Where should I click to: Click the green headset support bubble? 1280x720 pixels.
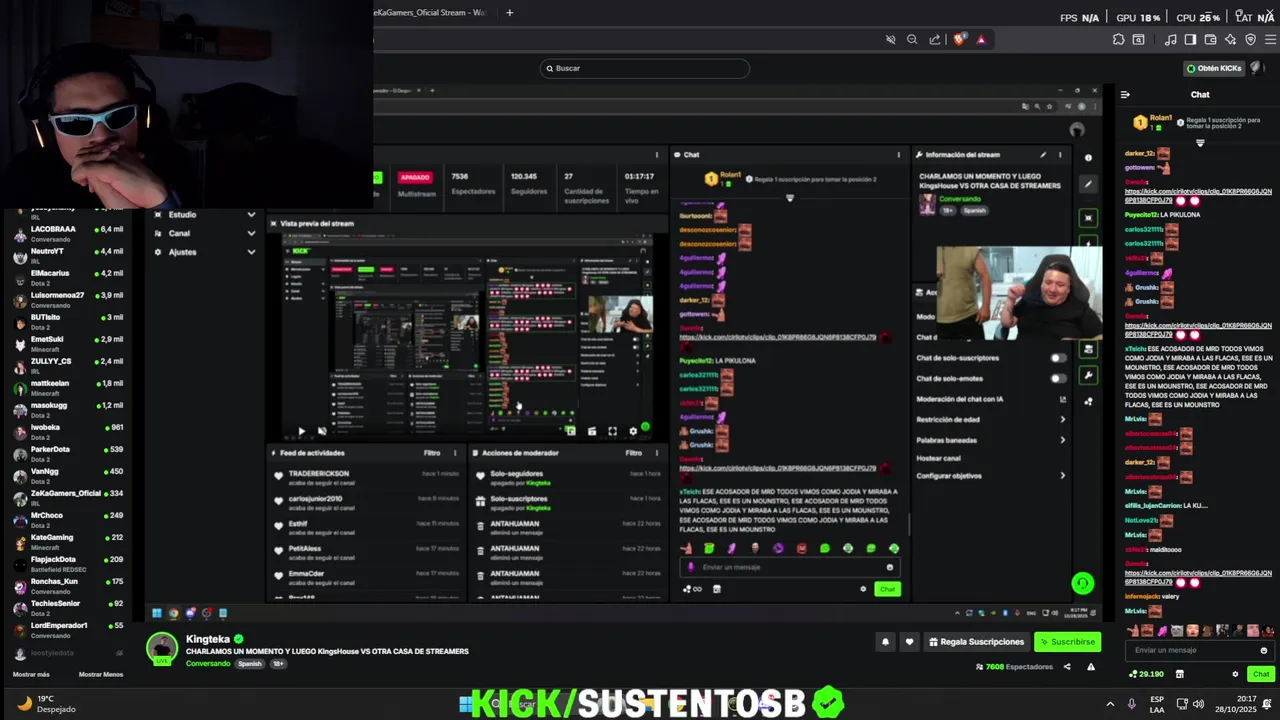click(1082, 583)
